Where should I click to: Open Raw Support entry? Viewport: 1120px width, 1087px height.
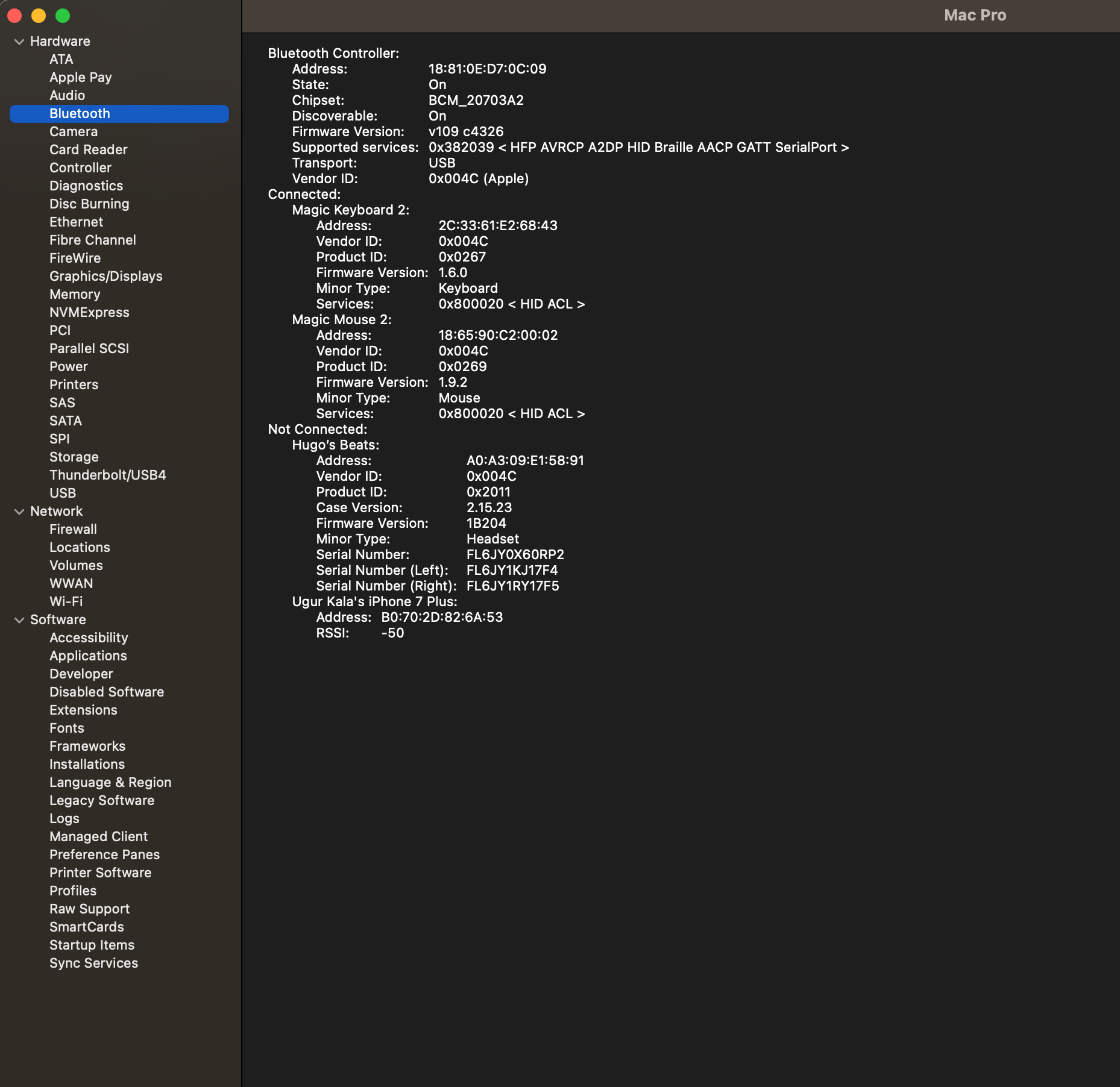click(90, 909)
